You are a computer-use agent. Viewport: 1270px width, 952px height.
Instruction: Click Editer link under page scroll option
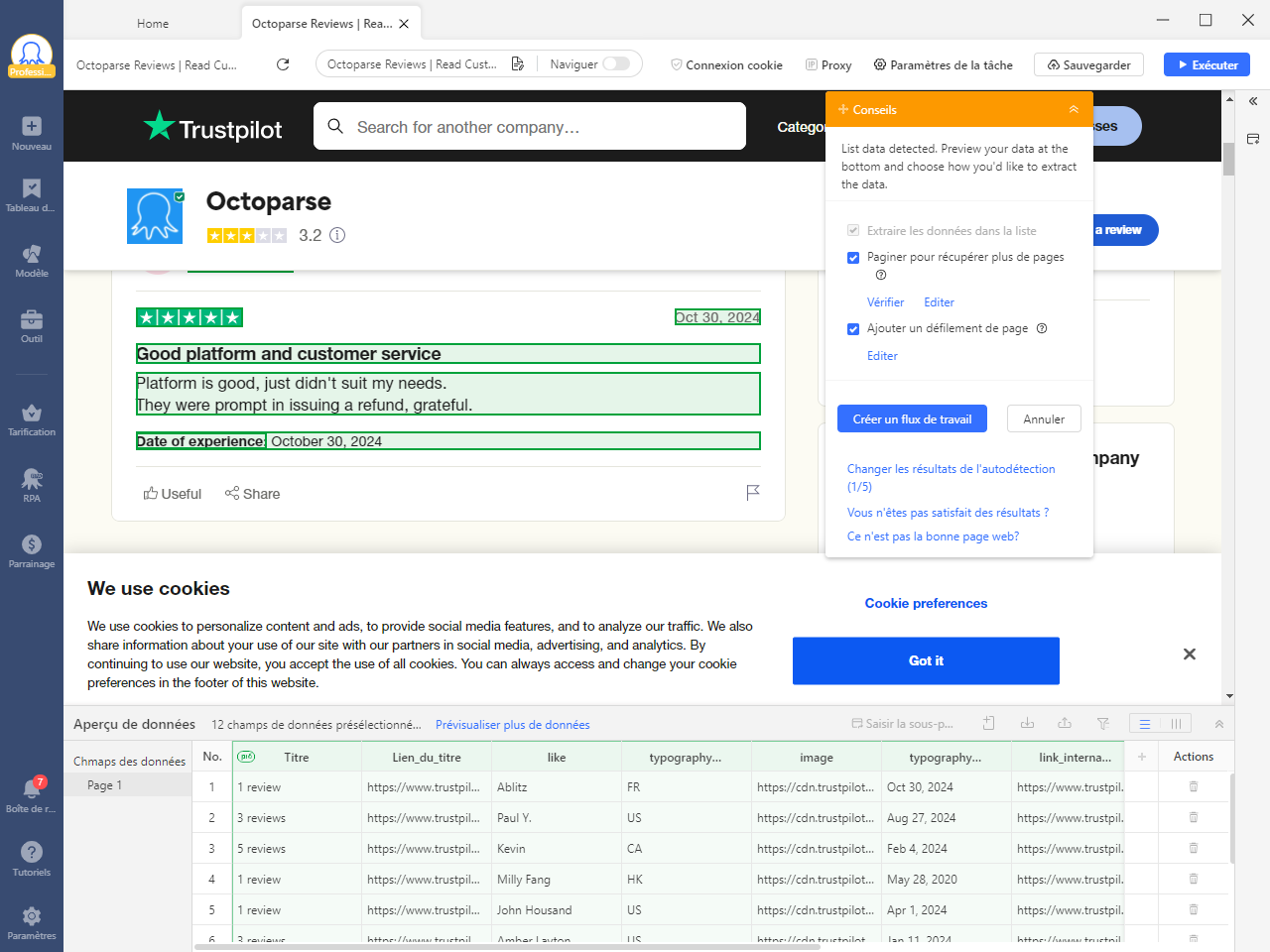click(882, 356)
